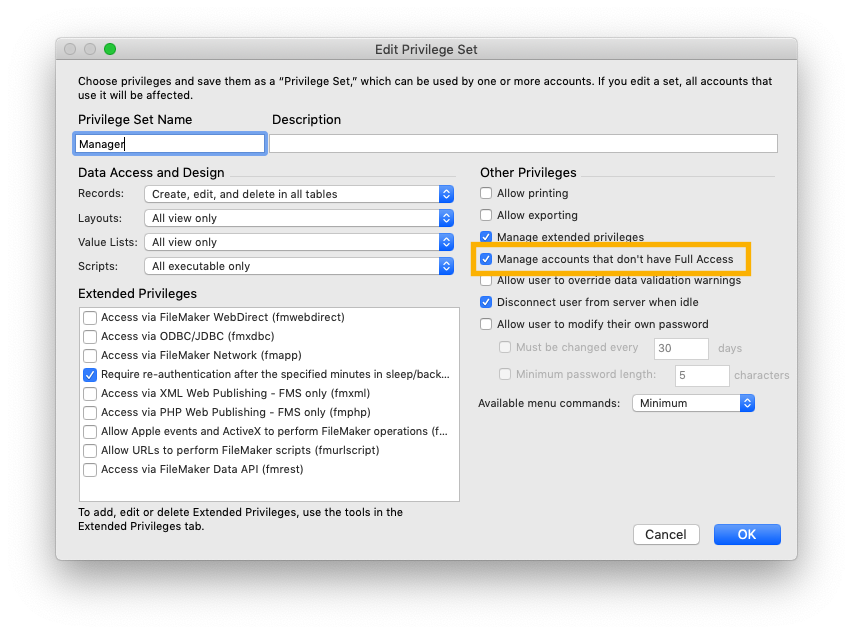This screenshot has height=634, width=853.
Task: Cancel the privilege set edit
Action: point(666,534)
